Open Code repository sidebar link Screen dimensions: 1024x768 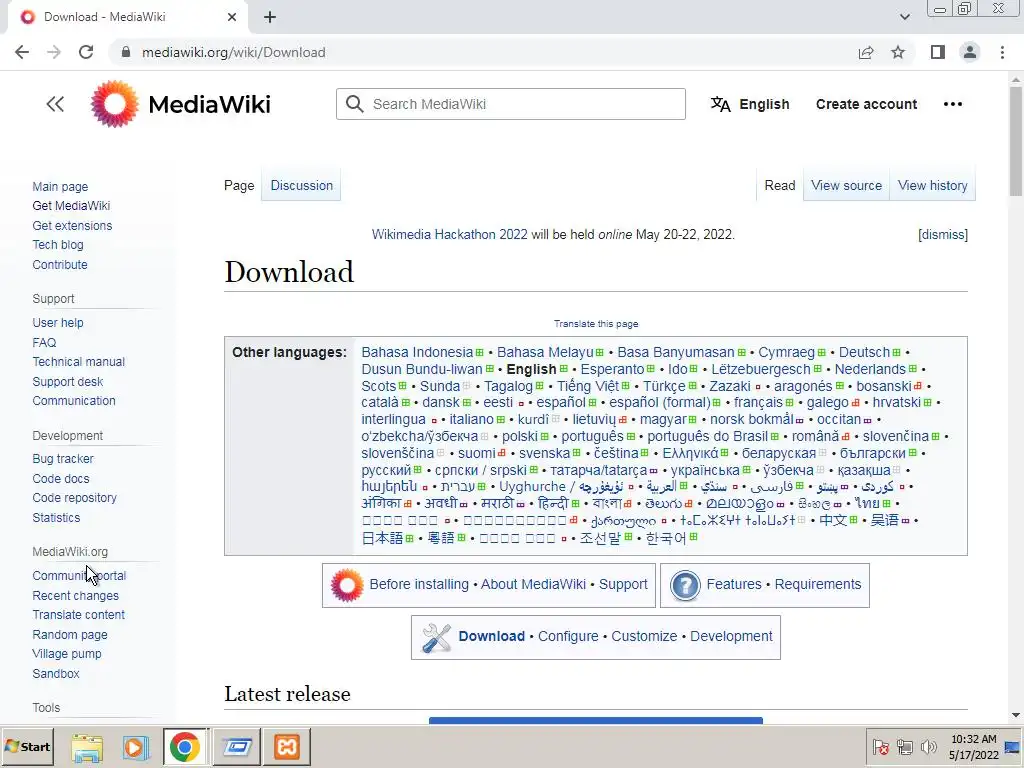pyautogui.click(x=74, y=498)
